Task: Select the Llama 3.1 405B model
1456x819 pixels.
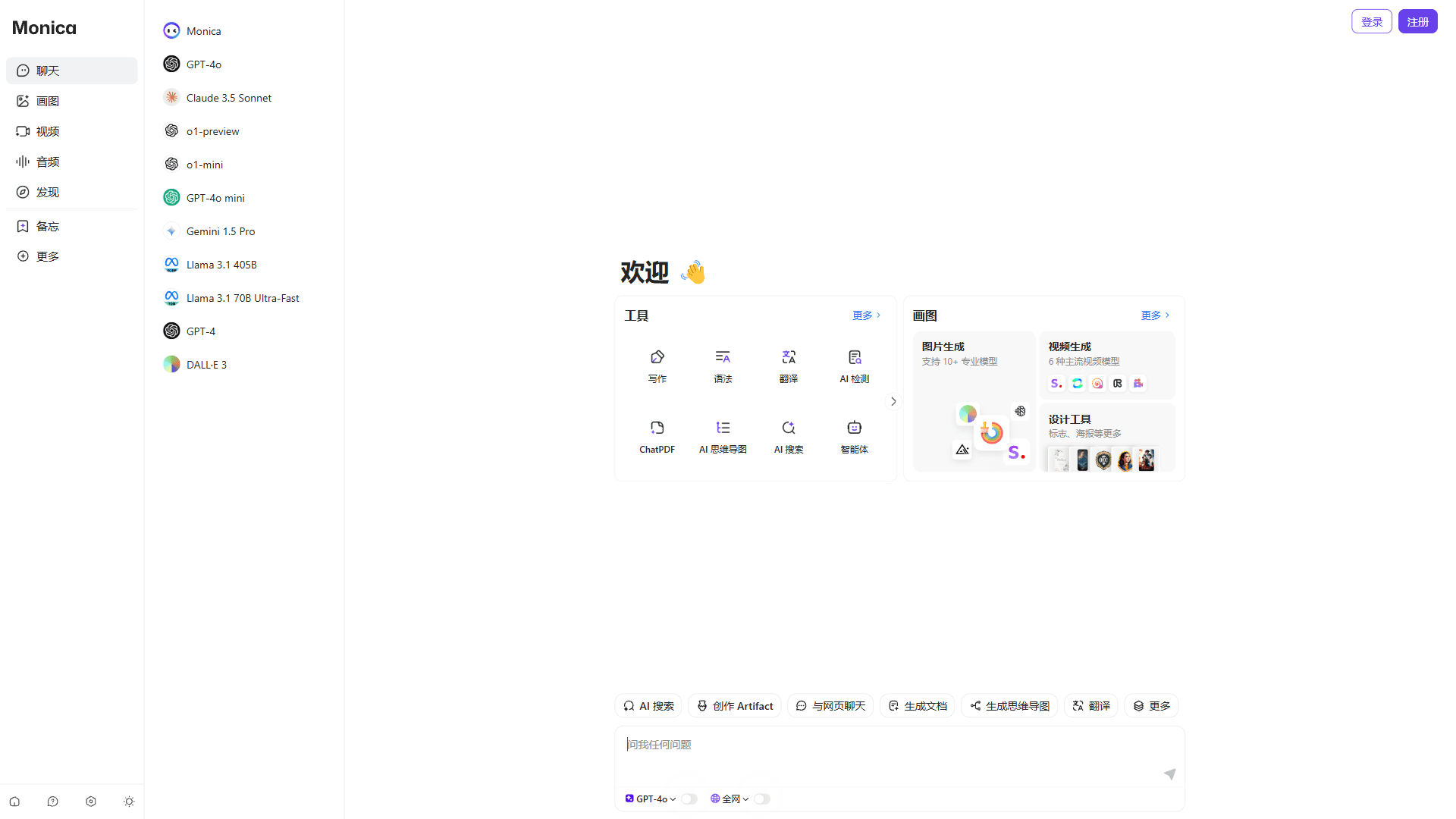Action: 243,265
